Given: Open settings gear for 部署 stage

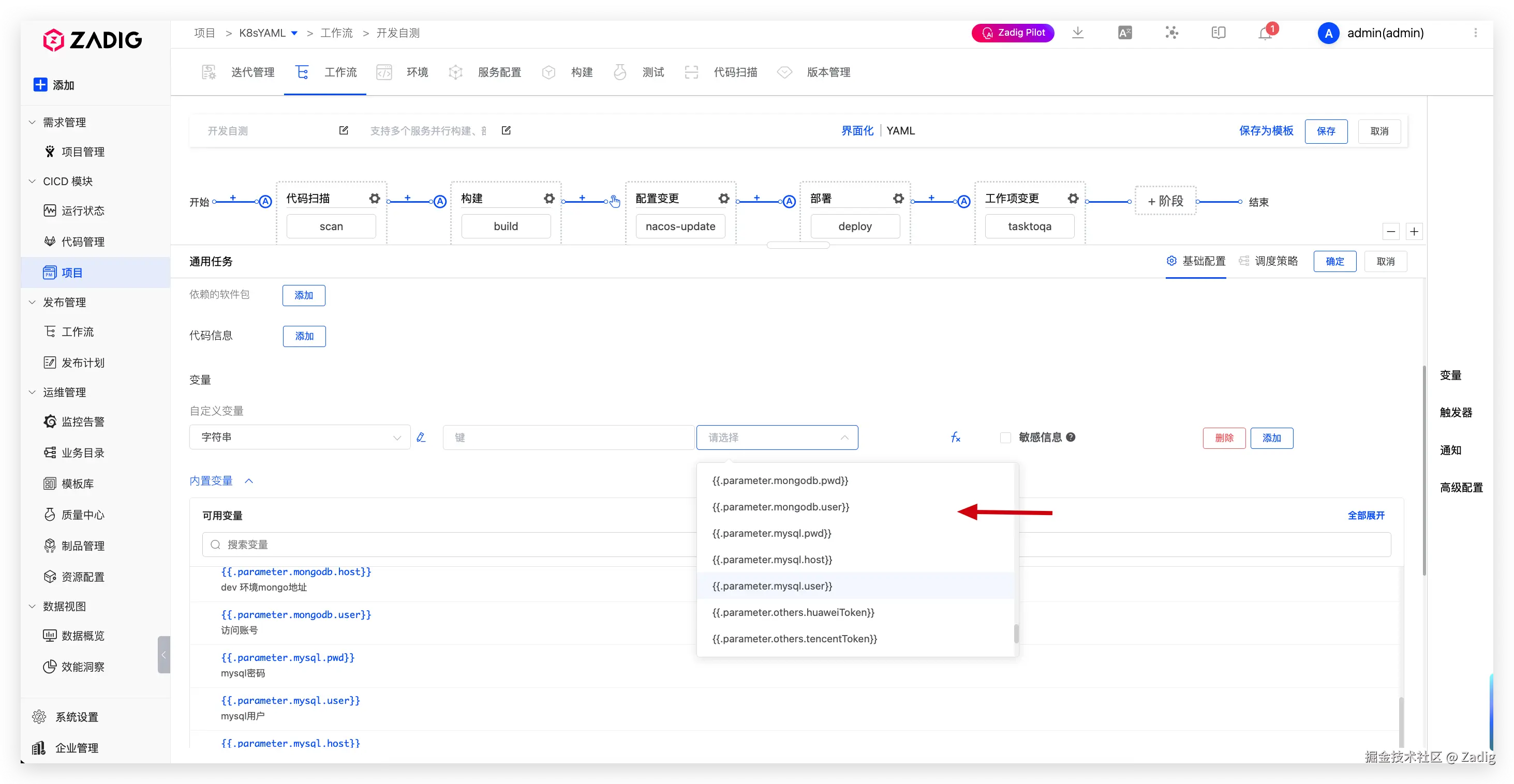Looking at the screenshot, I should (x=898, y=199).
